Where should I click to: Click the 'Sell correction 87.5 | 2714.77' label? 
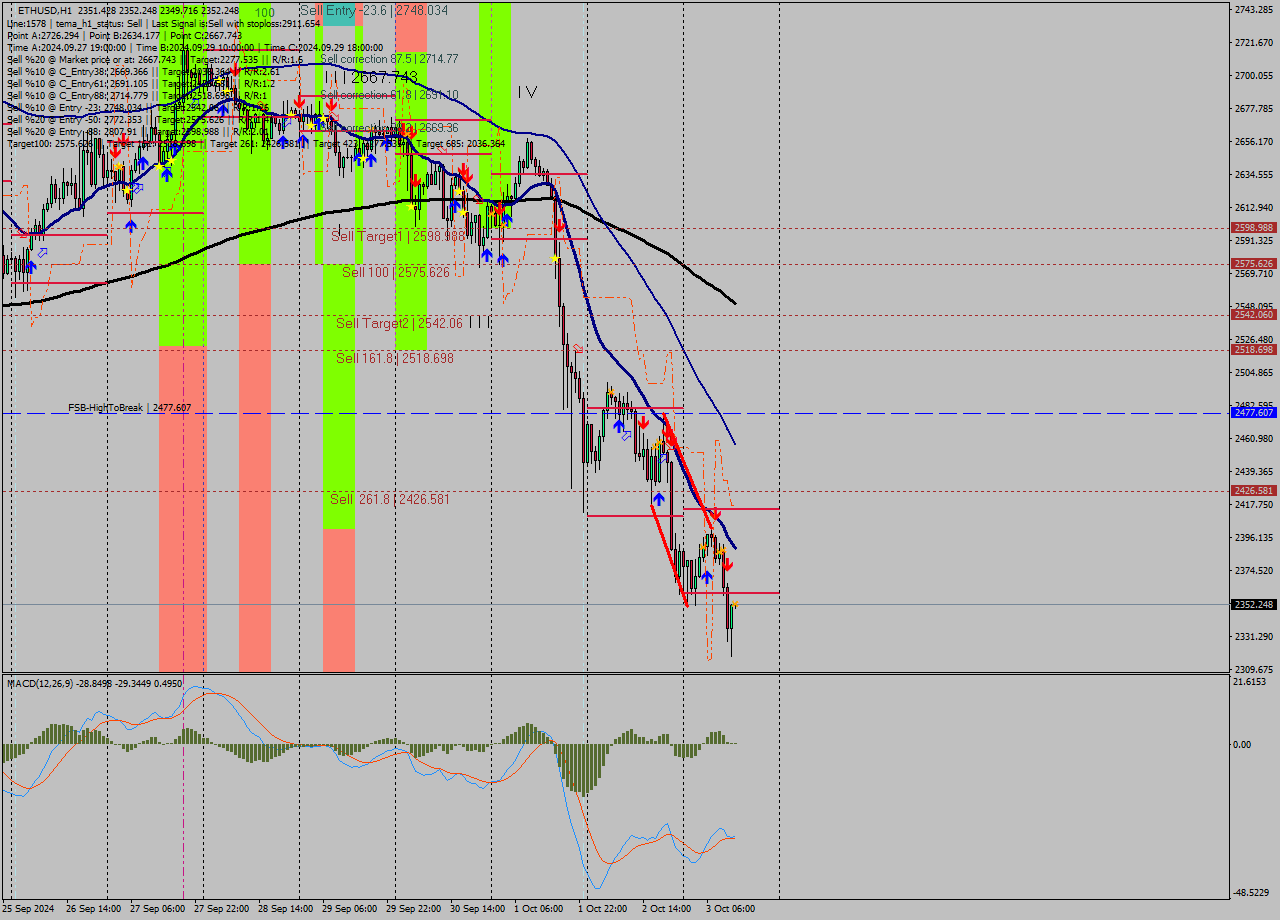click(x=389, y=59)
